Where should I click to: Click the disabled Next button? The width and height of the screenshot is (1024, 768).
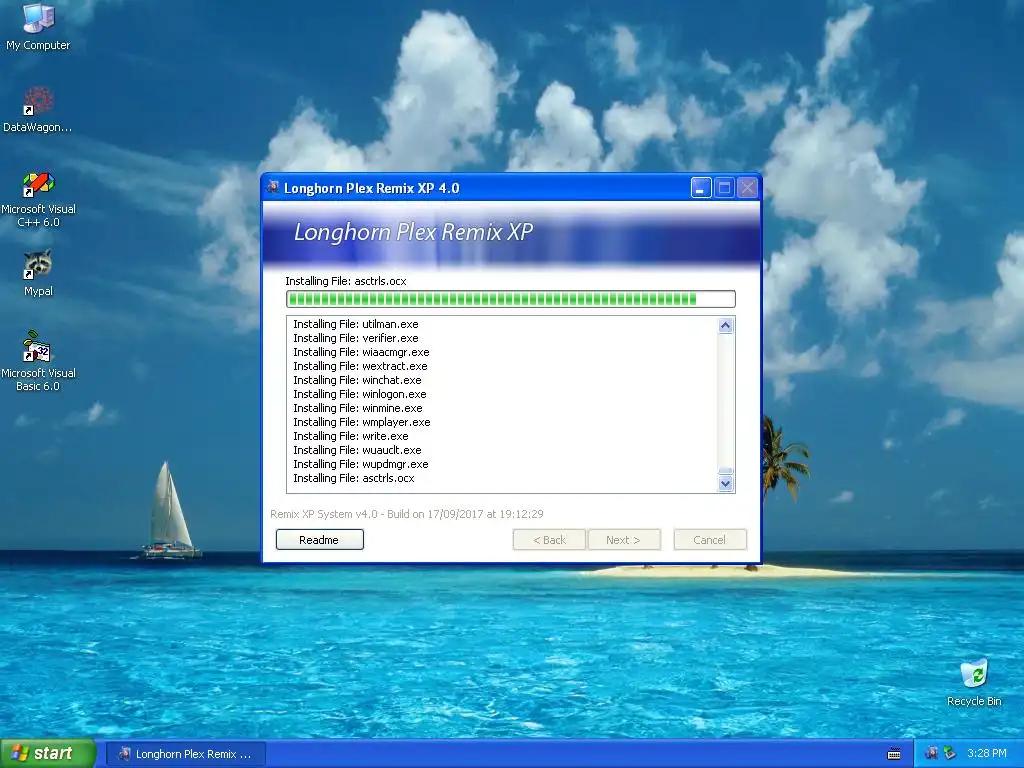tap(624, 540)
